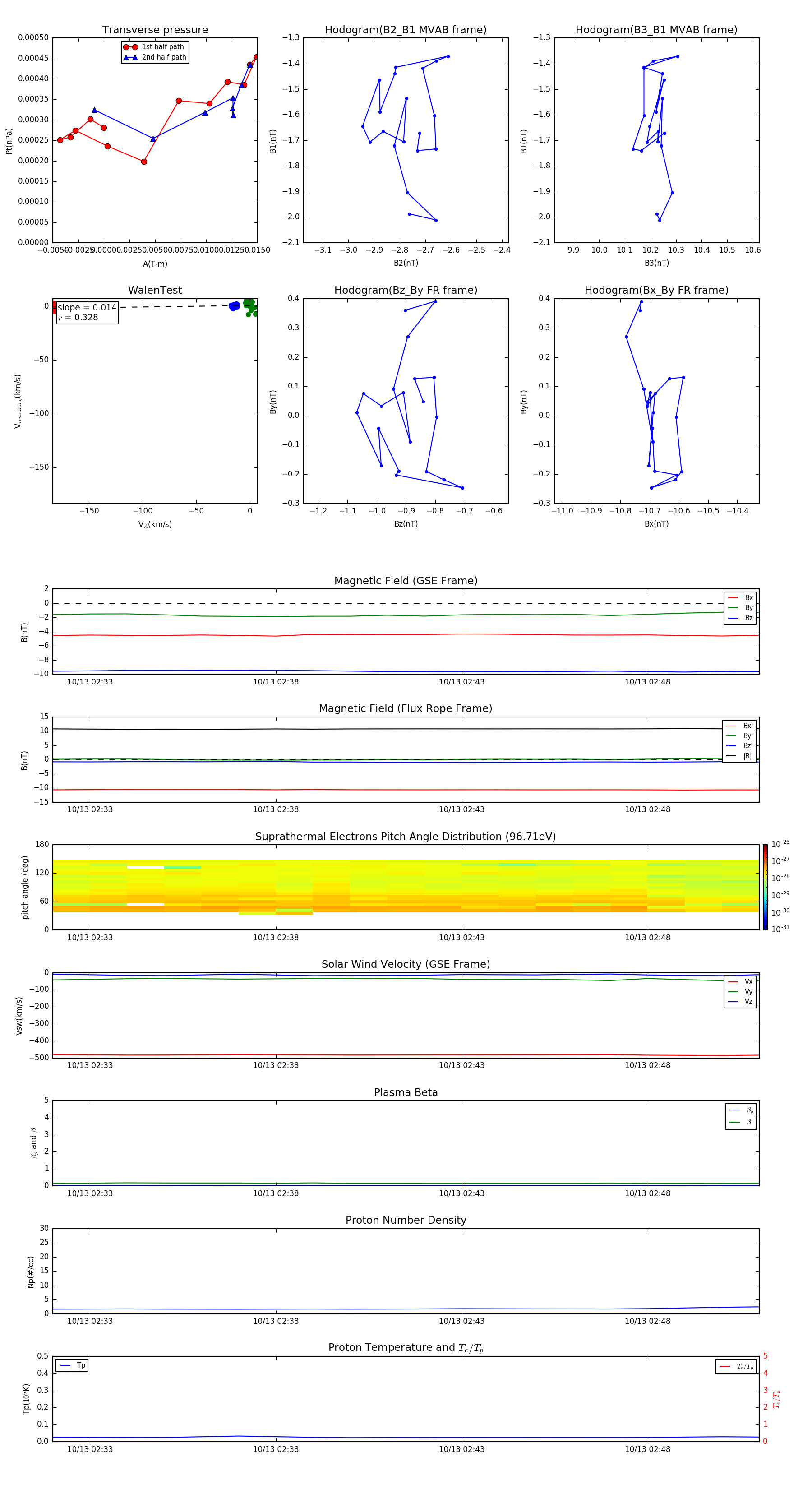Screen dimensions: 812x1489
Task: Click the Te/Tp legend entry
Action: click(737, 1366)
